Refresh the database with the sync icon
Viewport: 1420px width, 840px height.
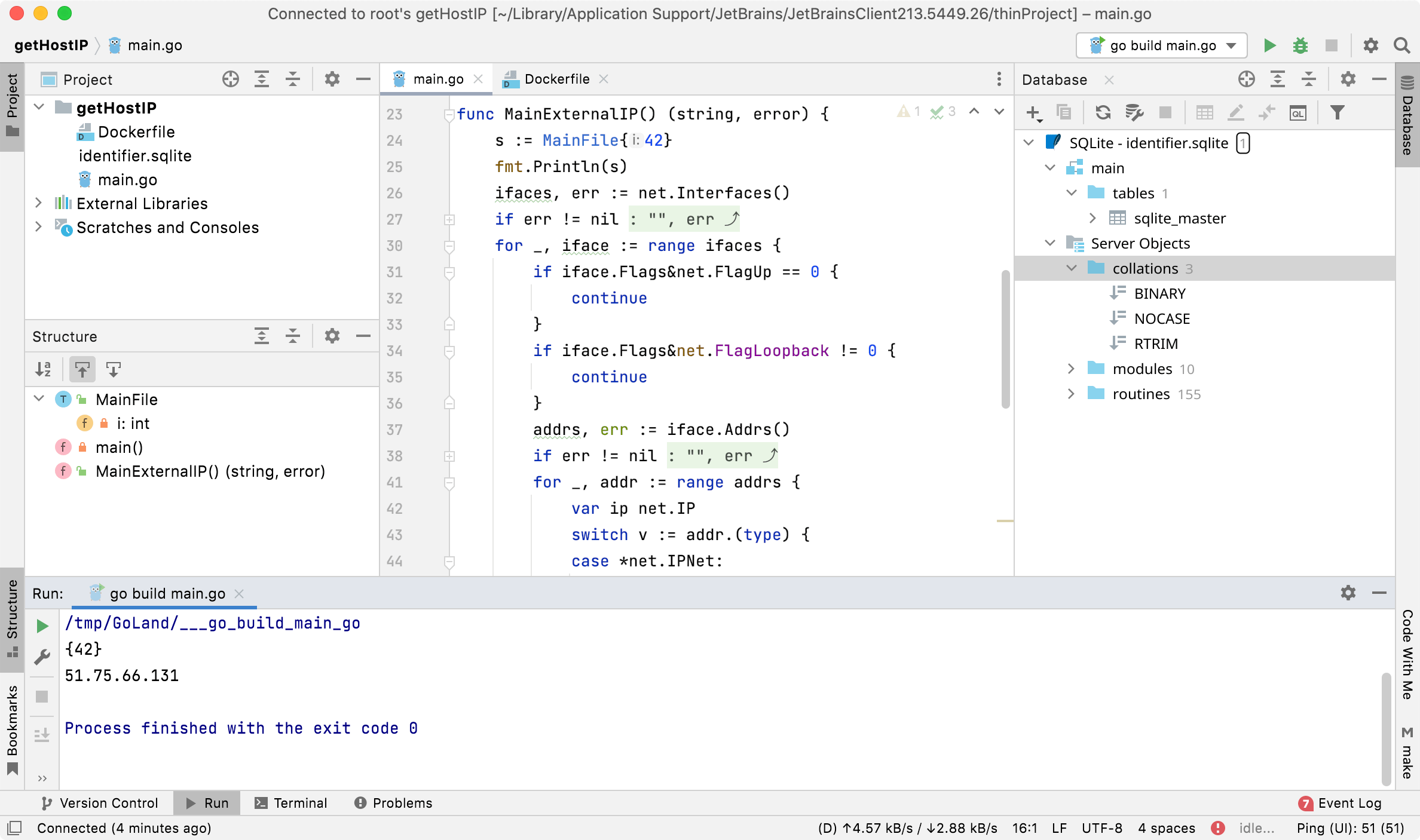click(1103, 112)
